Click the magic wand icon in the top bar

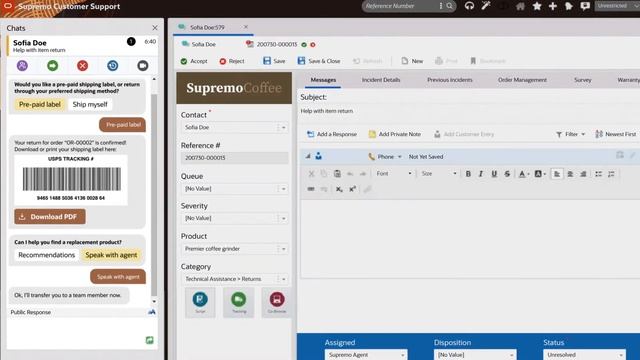point(486,6)
